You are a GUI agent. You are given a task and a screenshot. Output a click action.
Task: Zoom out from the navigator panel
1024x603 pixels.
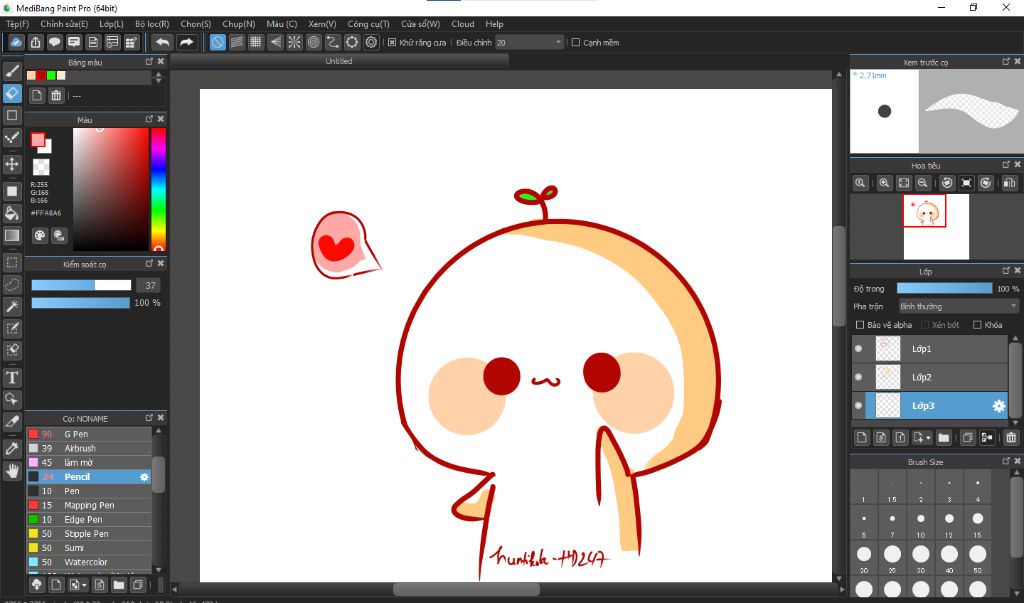click(922, 183)
